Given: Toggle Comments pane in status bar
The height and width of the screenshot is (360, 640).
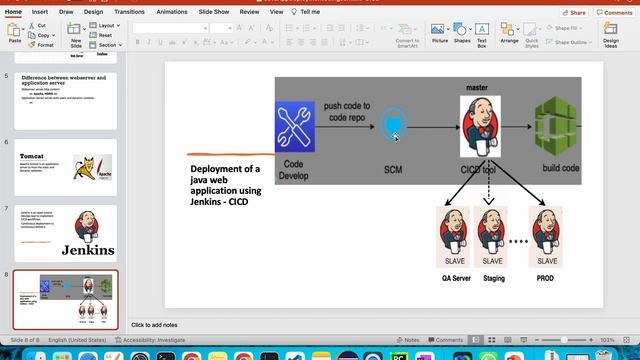Looking at the screenshot, I should tap(445, 340).
